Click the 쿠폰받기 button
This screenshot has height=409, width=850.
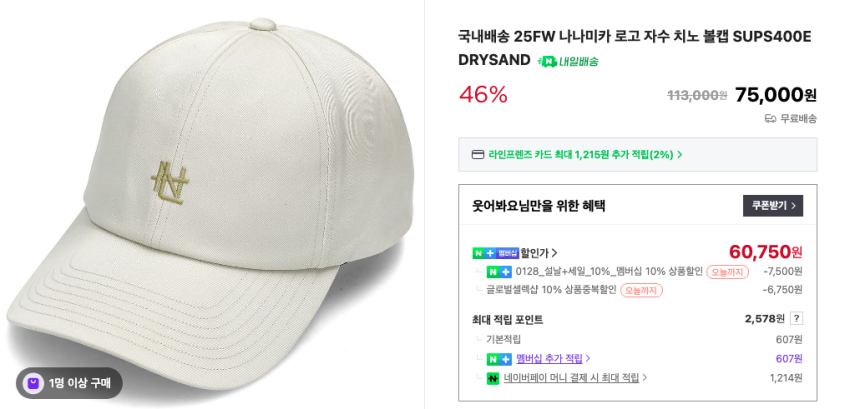pos(772,206)
